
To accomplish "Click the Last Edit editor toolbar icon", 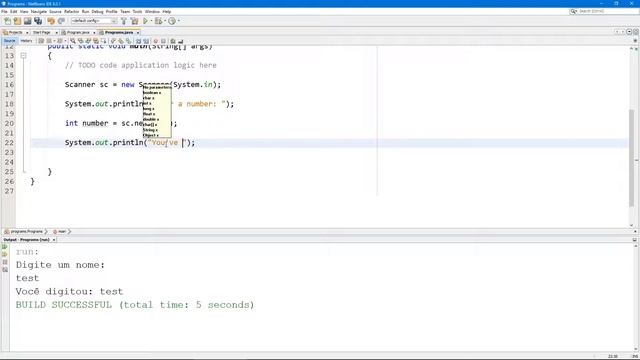I will pos(41,41).
